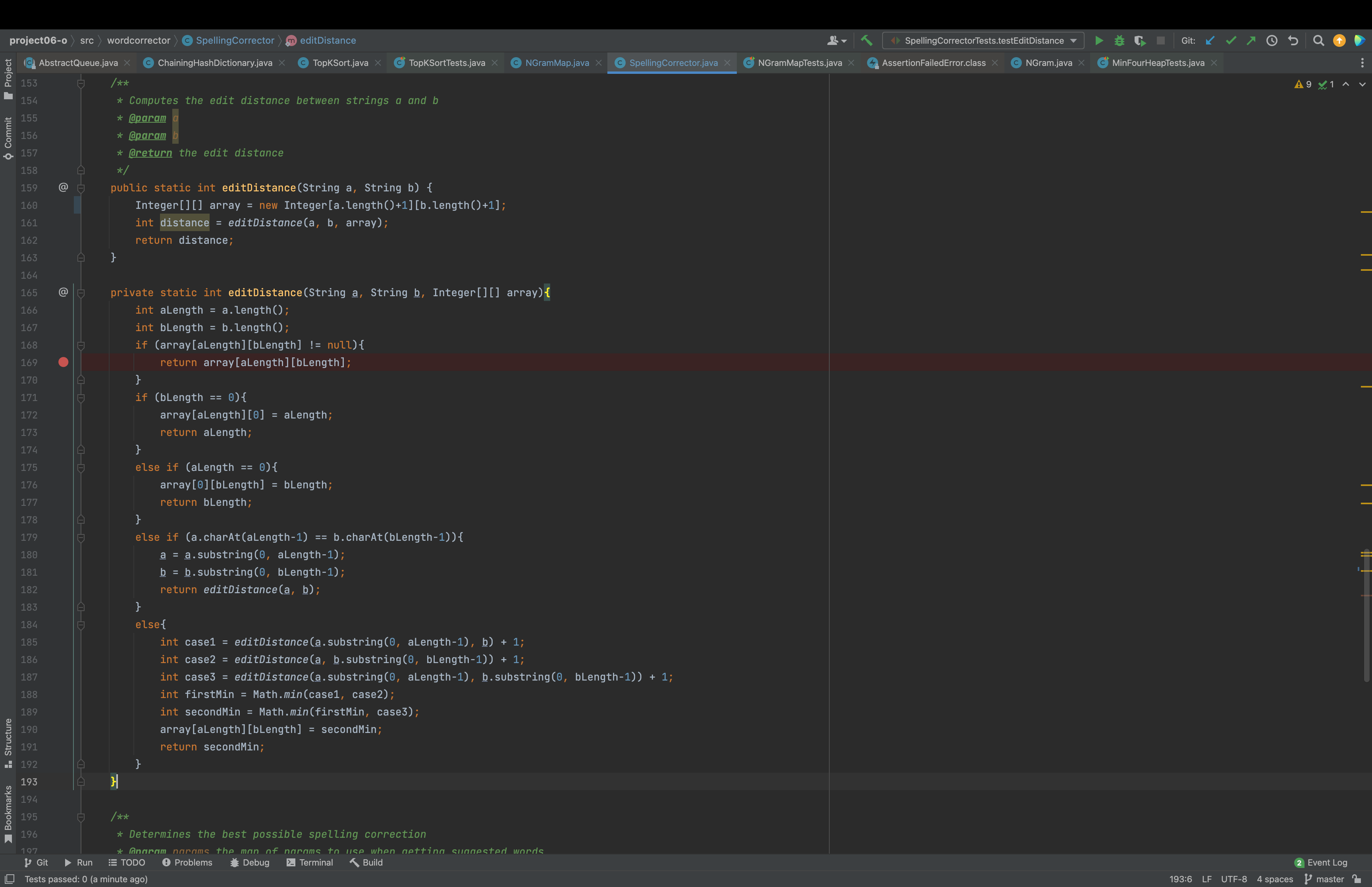Click the Build project hammer icon

click(866, 40)
